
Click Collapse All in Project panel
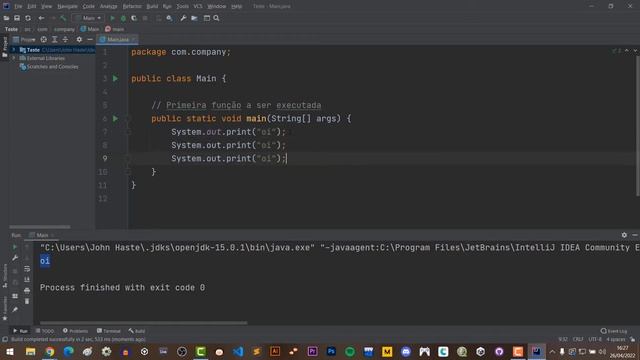pos(65,40)
